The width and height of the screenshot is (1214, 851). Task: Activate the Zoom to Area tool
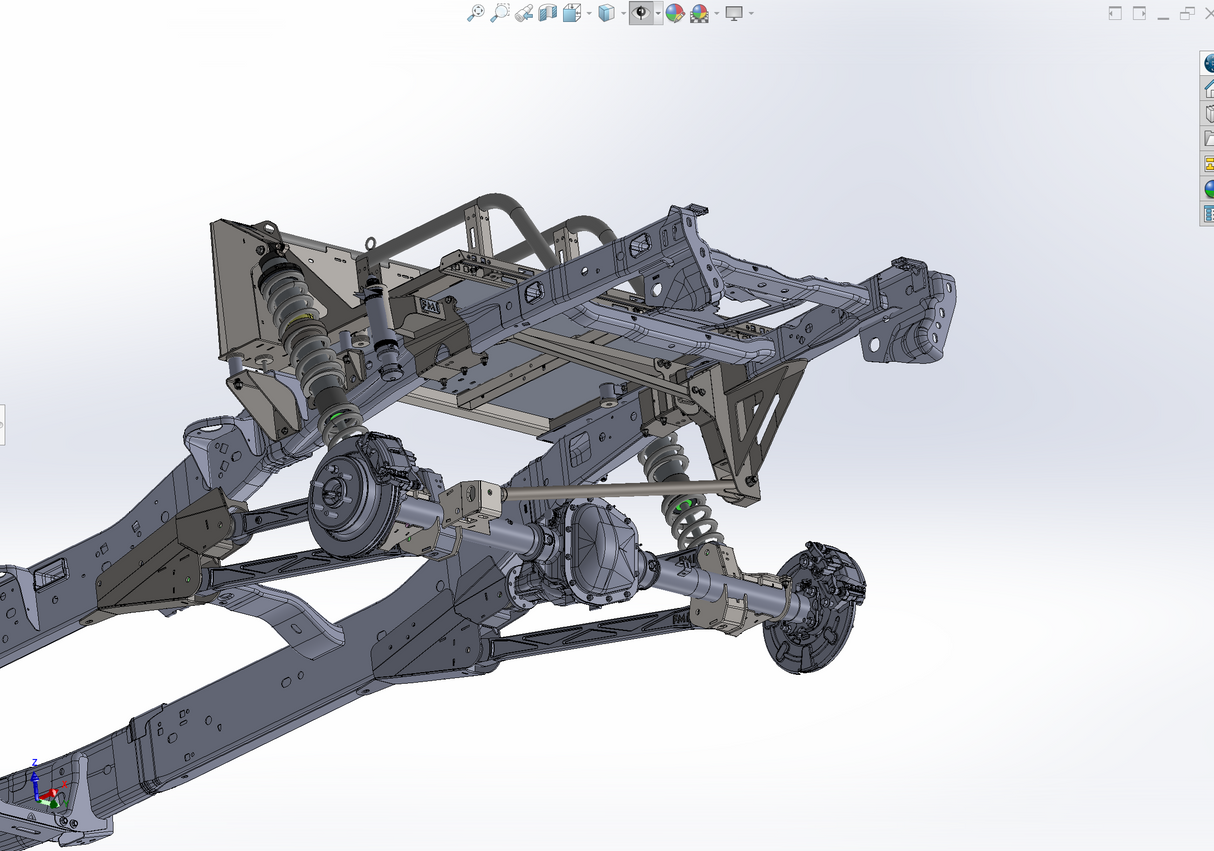point(501,13)
